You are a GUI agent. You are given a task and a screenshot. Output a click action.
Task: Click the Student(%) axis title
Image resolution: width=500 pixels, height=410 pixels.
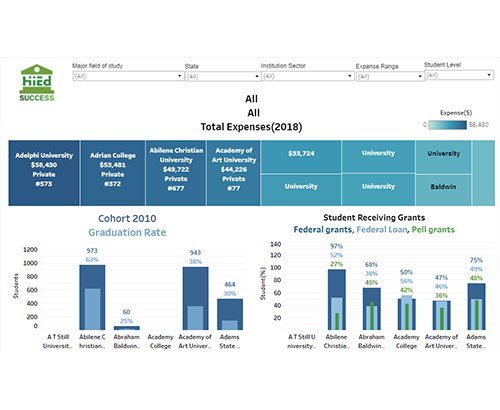263,283
